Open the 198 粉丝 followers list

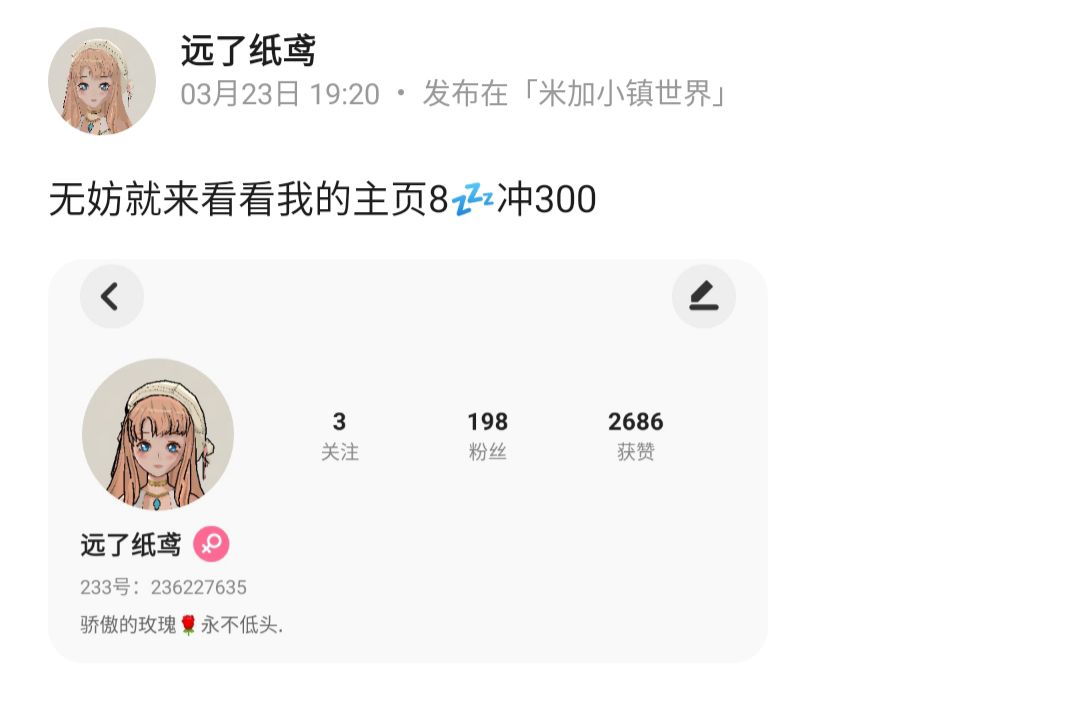488,436
